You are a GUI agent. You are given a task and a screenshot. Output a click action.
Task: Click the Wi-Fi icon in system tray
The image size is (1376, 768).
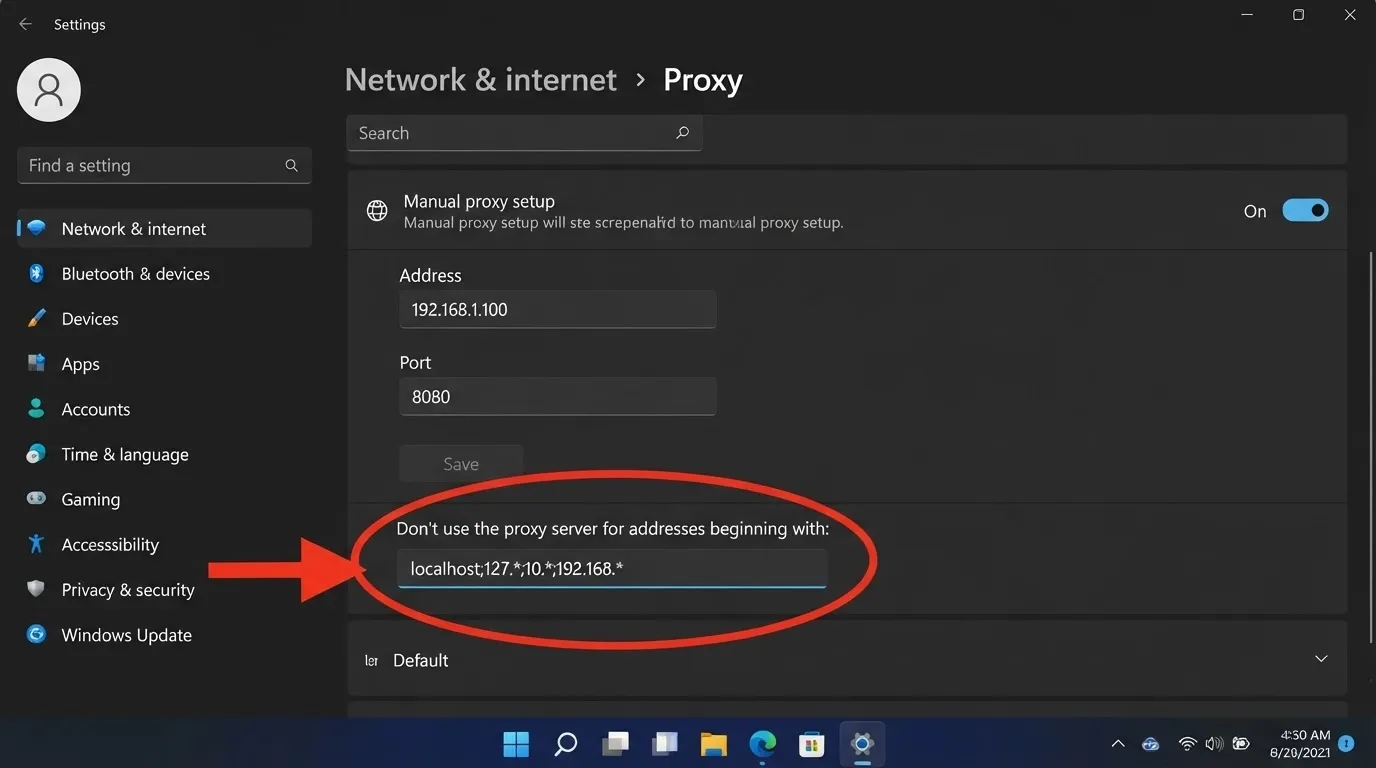point(1187,743)
